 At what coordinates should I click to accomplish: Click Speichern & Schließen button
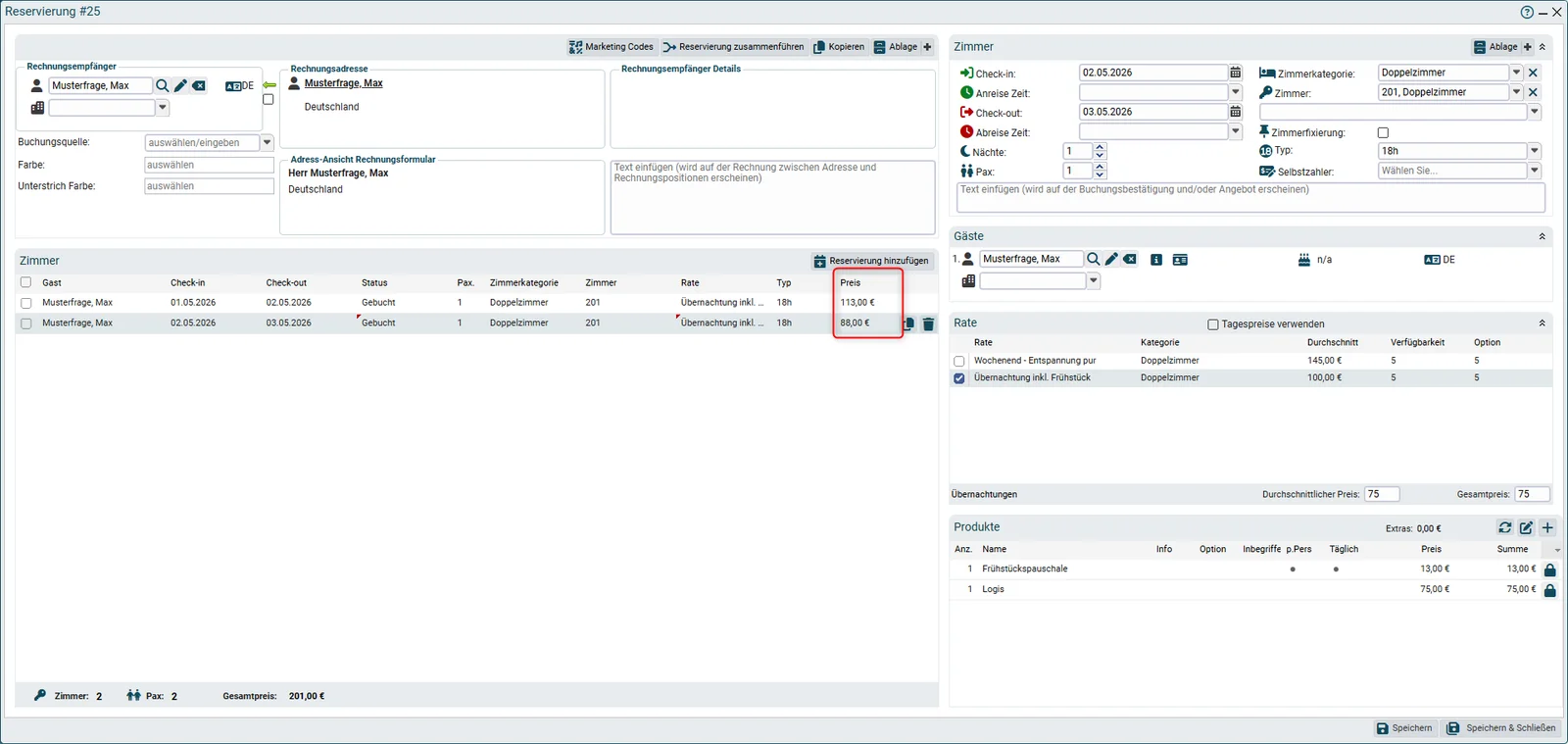(x=1501, y=728)
